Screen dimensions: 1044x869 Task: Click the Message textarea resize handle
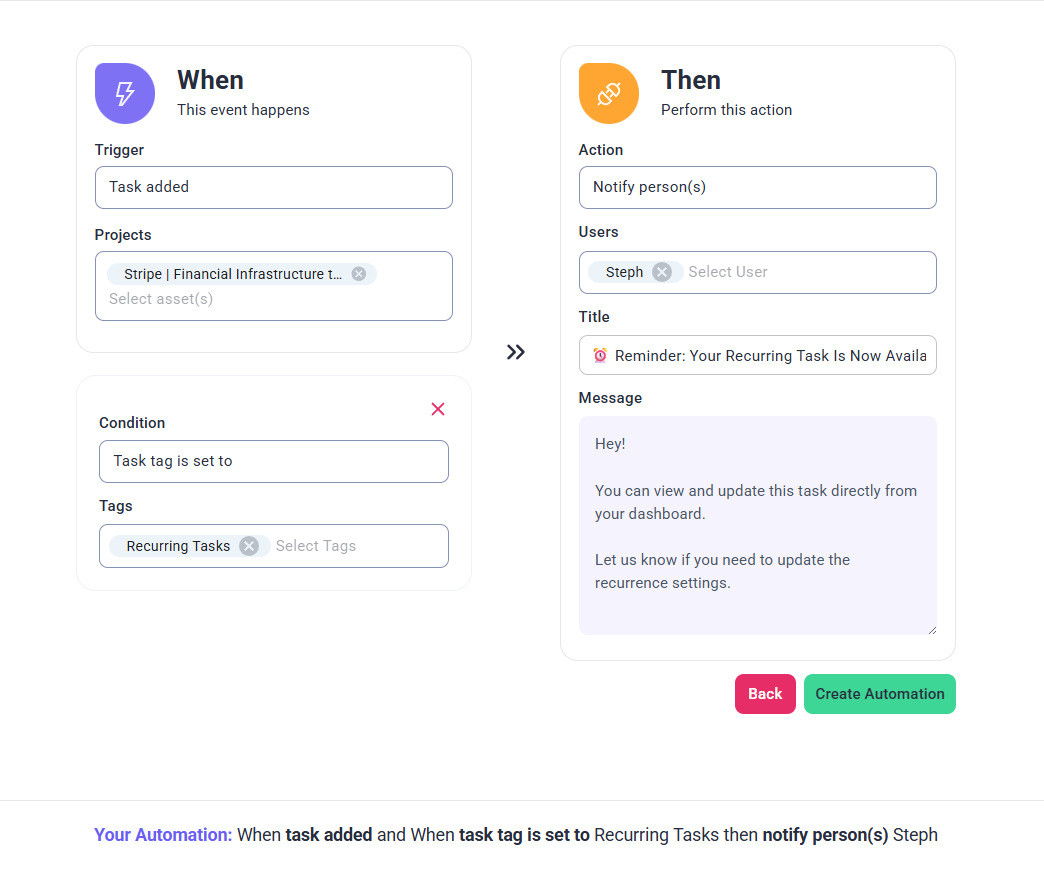tap(932, 630)
